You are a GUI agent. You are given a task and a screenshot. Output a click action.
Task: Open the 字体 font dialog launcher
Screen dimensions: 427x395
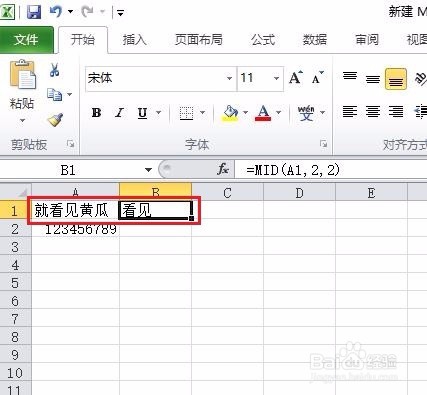pos(323,144)
